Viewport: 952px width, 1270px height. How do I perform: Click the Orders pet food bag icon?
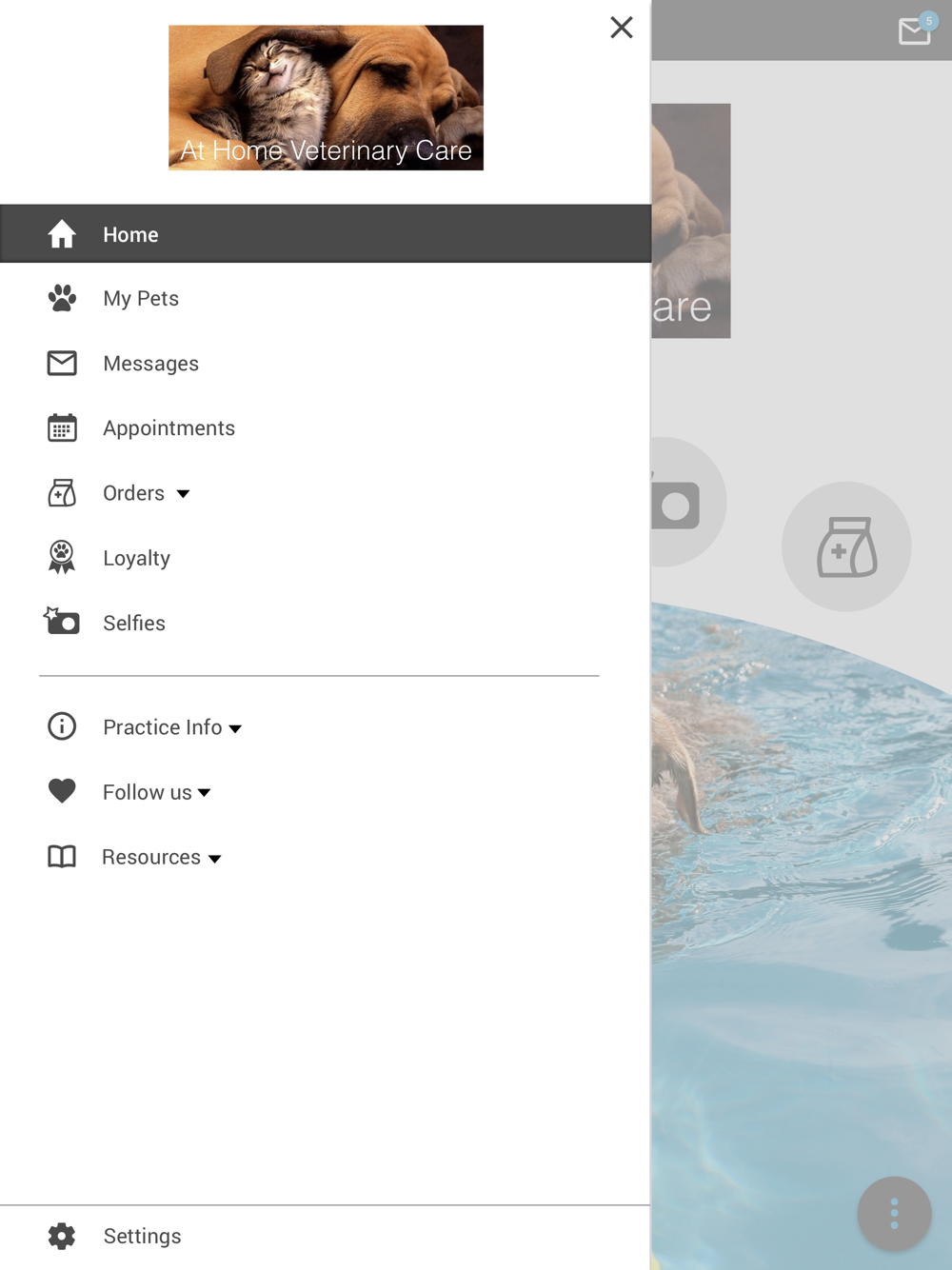[x=62, y=492]
